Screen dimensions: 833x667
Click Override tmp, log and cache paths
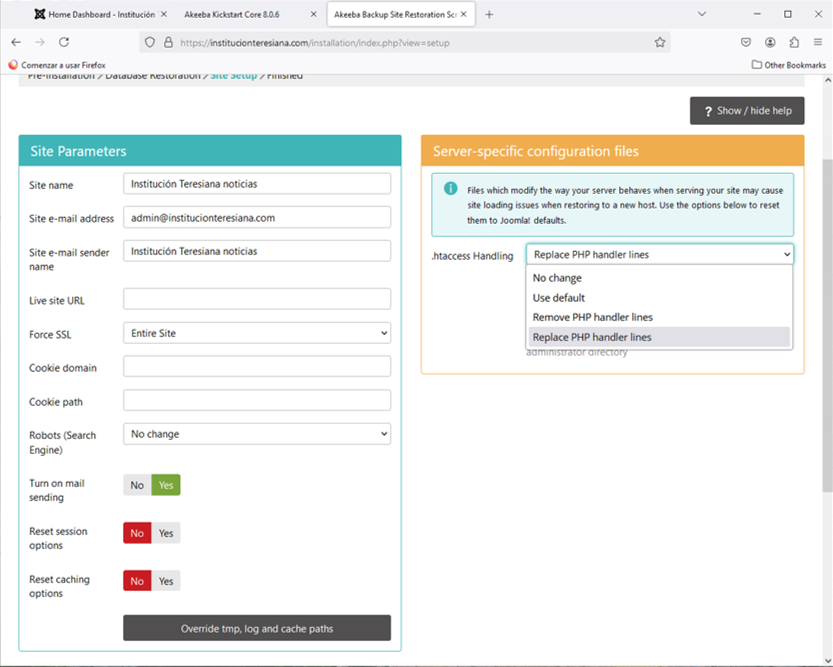coord(257,628)
